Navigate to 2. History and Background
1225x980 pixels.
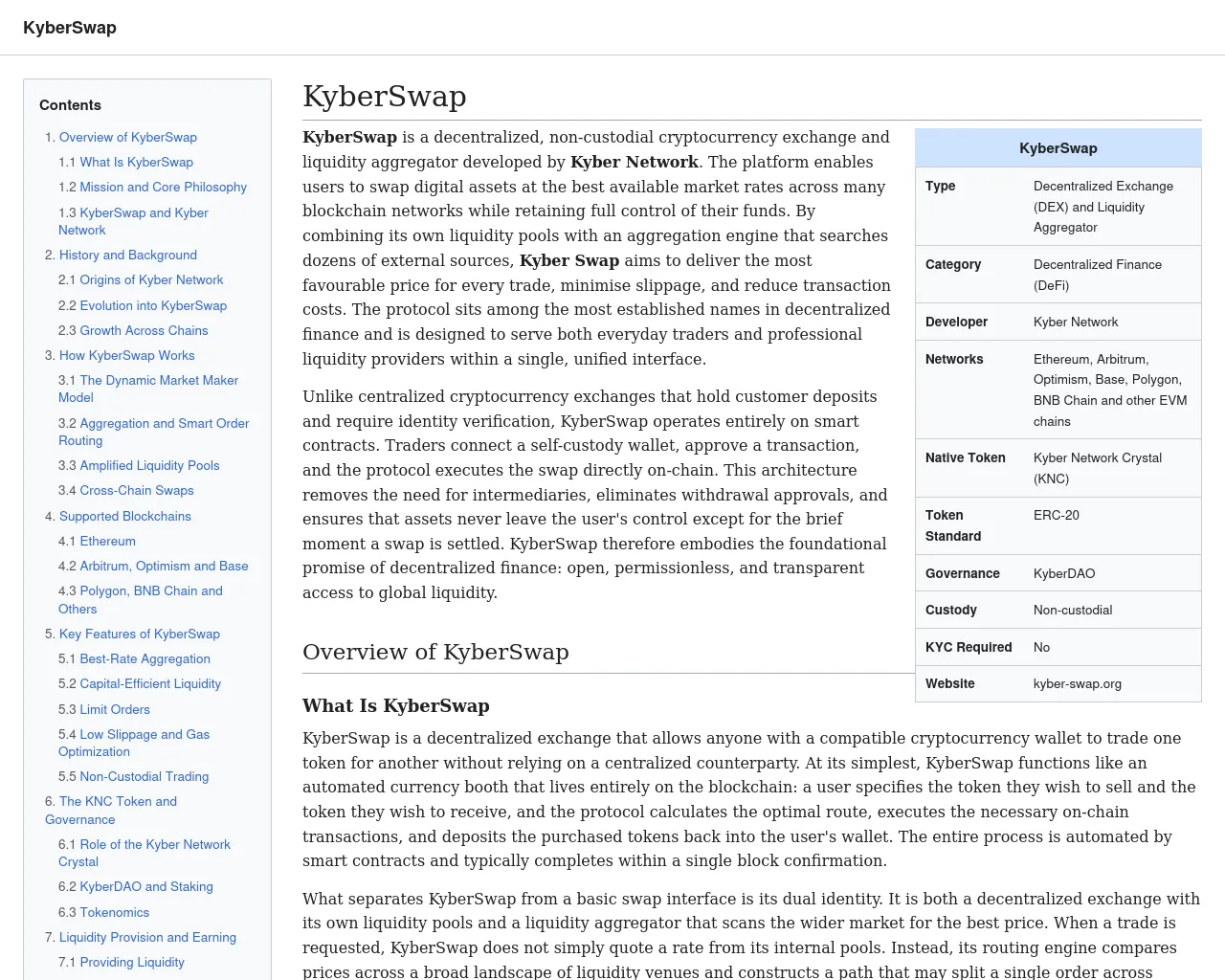(128, 255)
